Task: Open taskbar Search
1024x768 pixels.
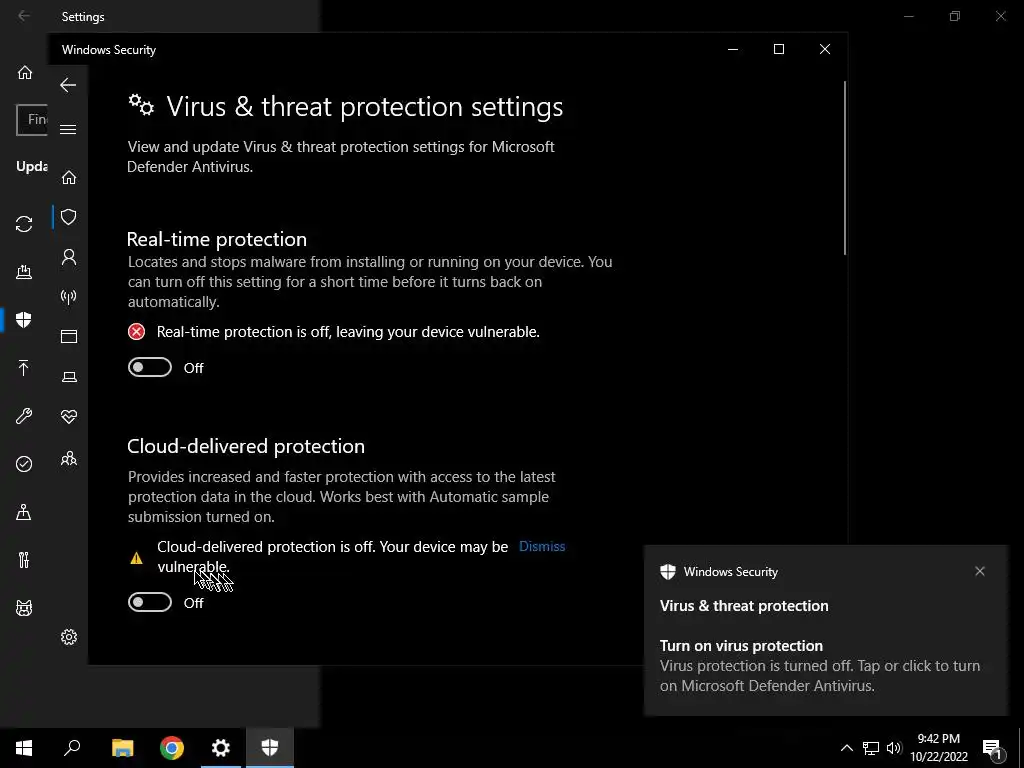Action: (72, 748)
